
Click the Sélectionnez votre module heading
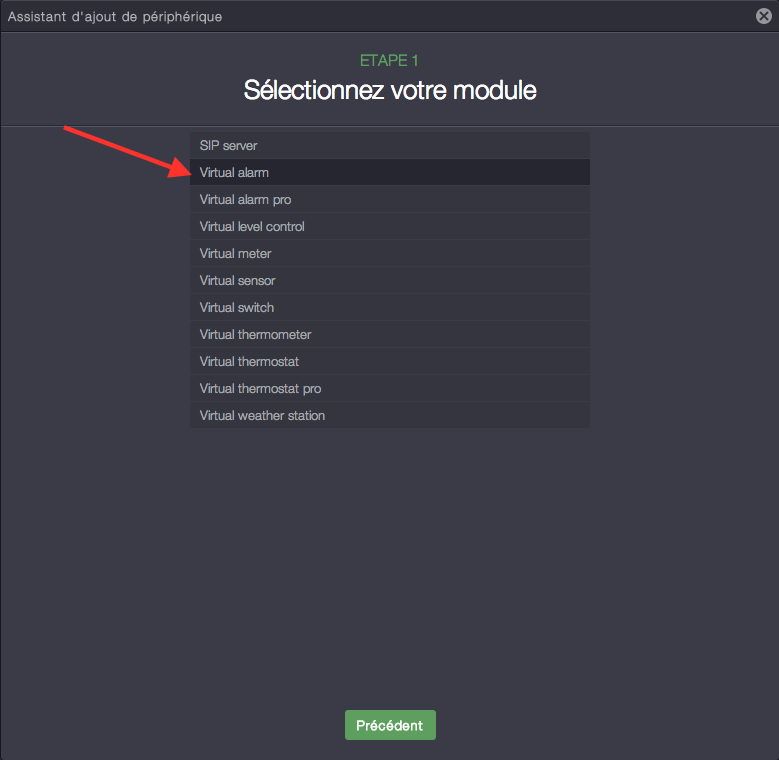390,90
